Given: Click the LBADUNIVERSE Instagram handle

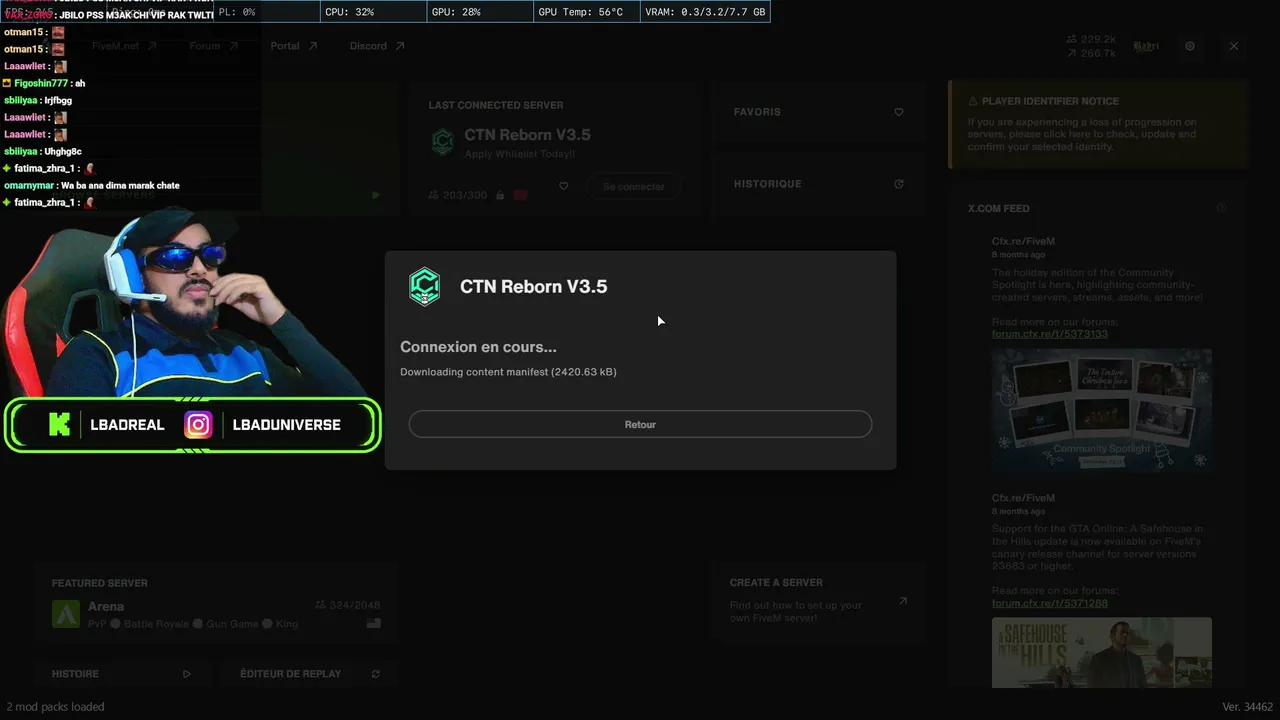Looking at the screenshot, I should click(286, 425).
